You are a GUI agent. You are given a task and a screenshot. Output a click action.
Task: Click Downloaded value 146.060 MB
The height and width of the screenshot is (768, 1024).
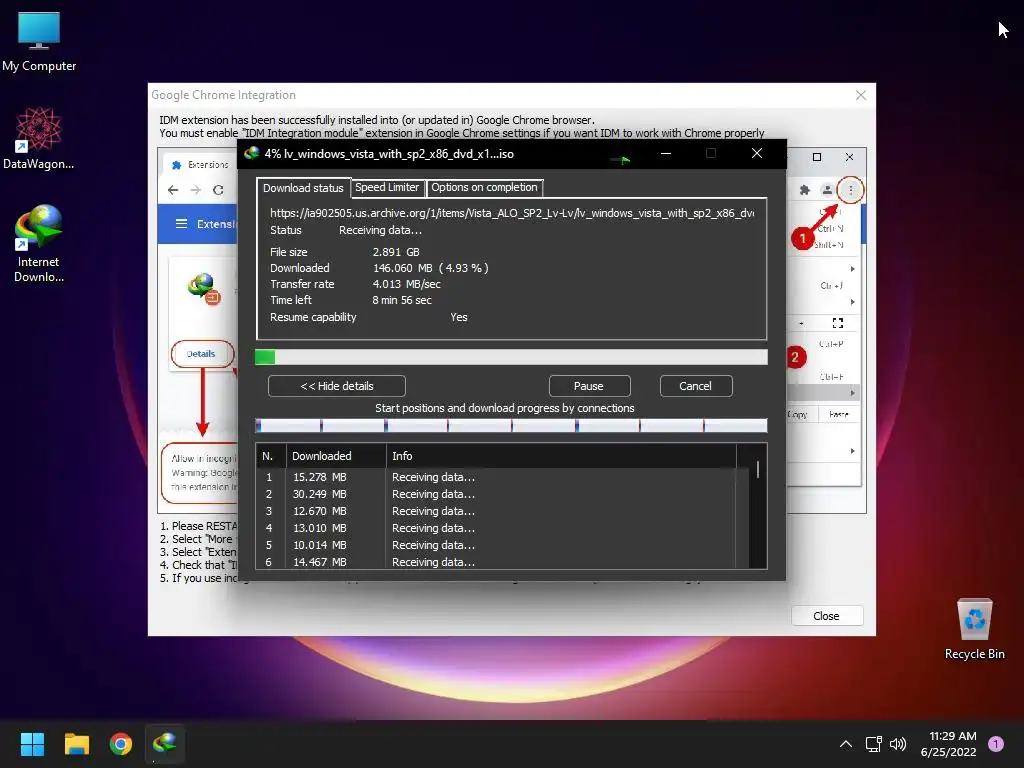coord(430,268)
